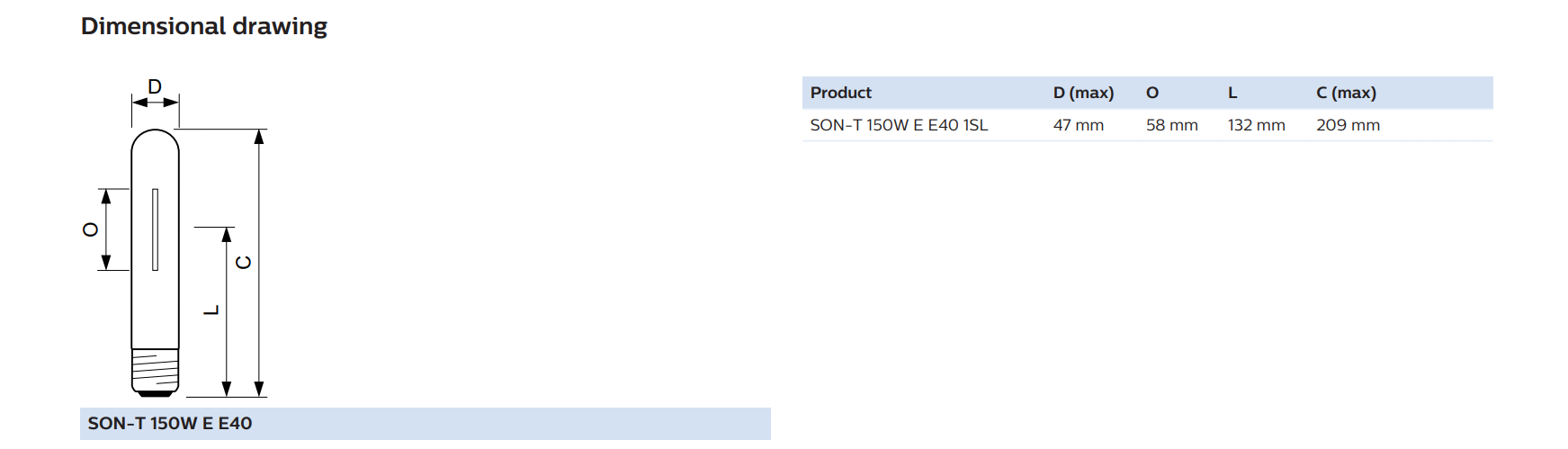Click the C dimension label in the drawing
1568x449 pixels.
point(243,262)
